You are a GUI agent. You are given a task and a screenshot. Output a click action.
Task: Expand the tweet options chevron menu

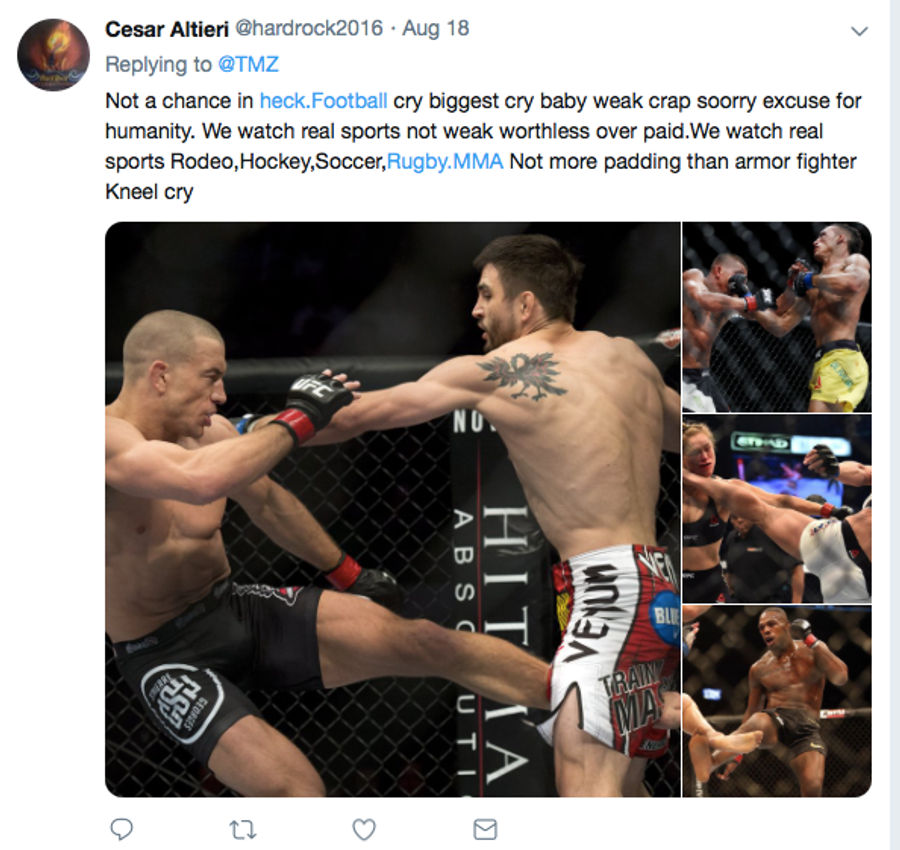coord(859,31)
